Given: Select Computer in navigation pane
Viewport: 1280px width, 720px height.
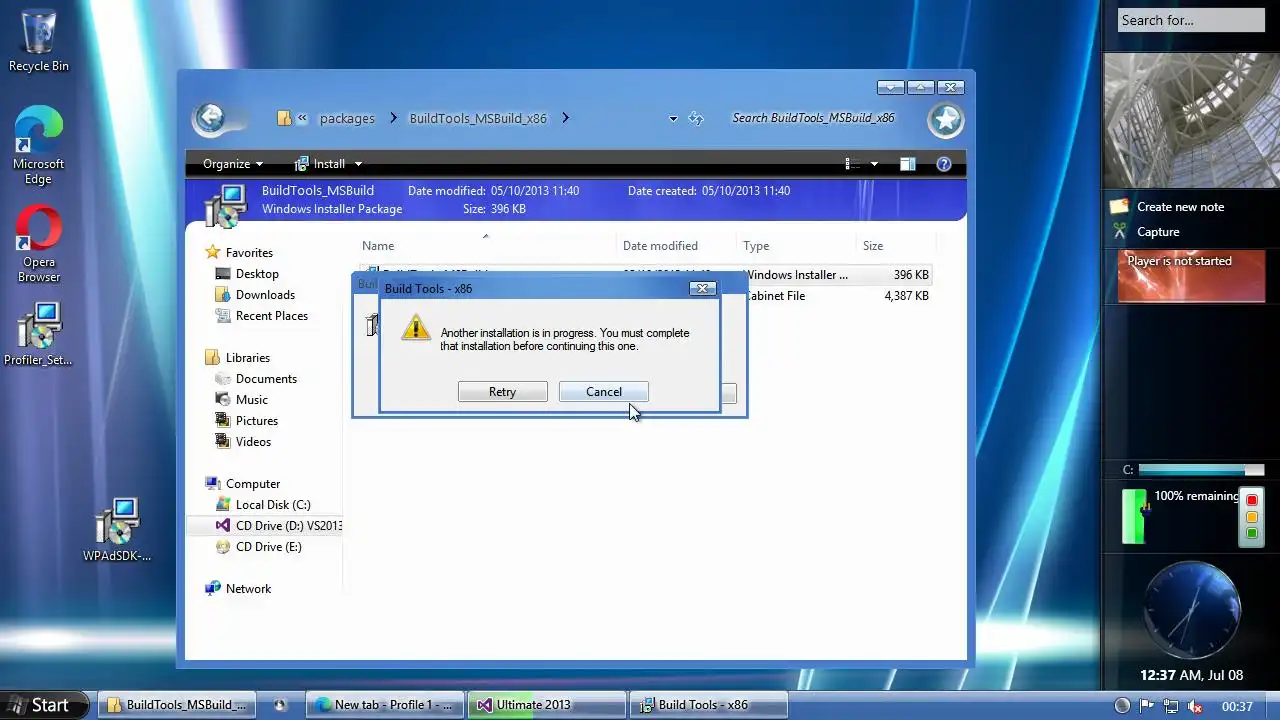Looking at the screenshot, I should tap(252, 484).
